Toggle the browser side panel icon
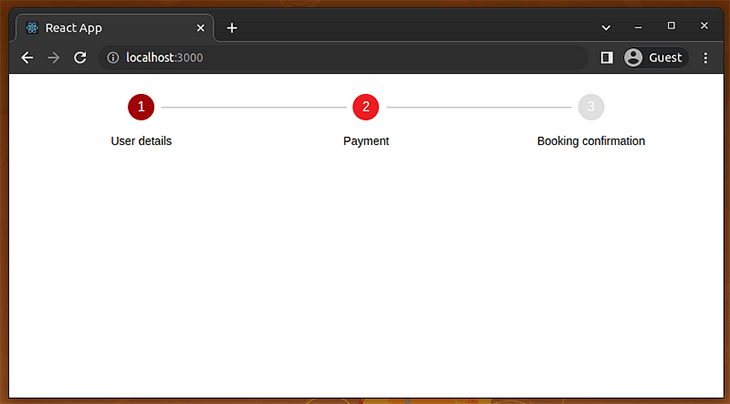Image resolution: width=730 pixels, height=404 pixels. (606, 58)
